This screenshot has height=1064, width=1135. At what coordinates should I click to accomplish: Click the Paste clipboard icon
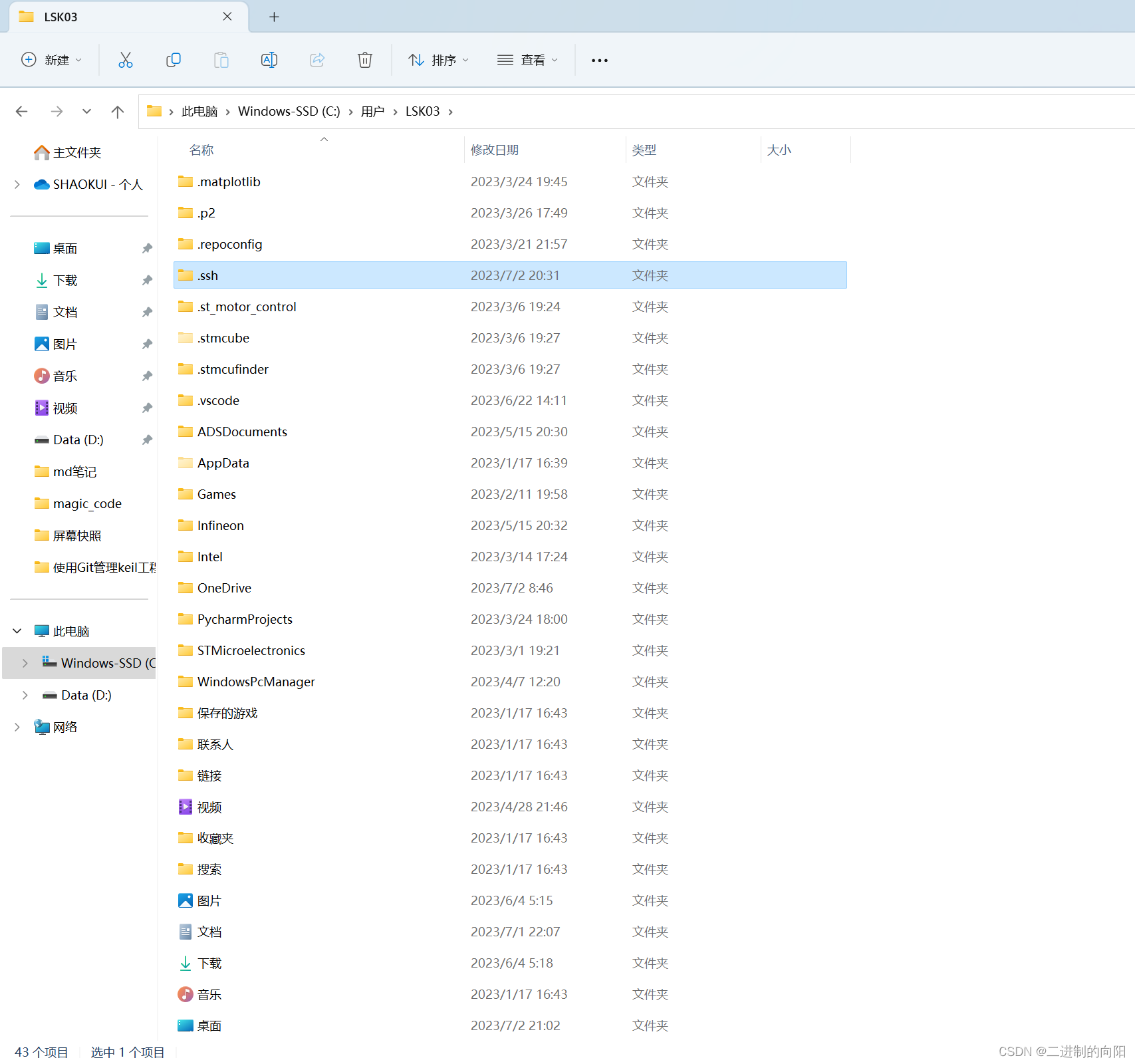221,60
